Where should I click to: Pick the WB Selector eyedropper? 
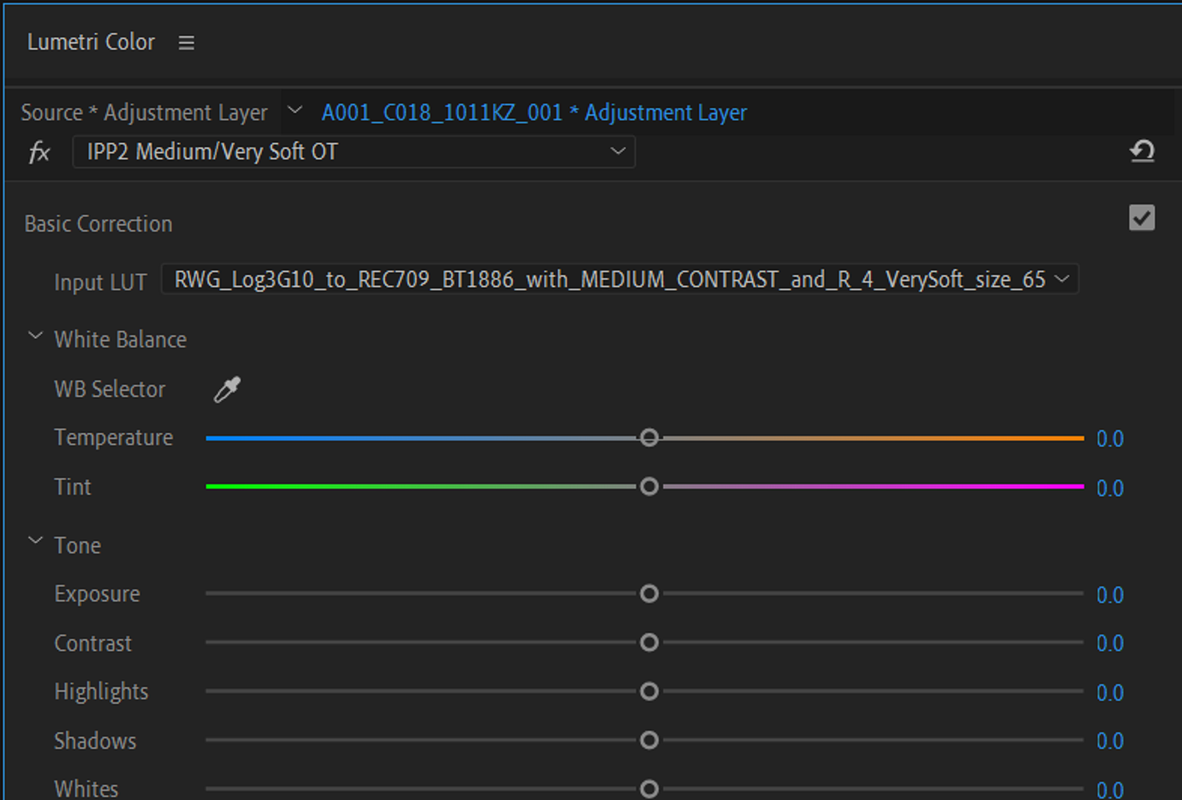pos(227,390)
